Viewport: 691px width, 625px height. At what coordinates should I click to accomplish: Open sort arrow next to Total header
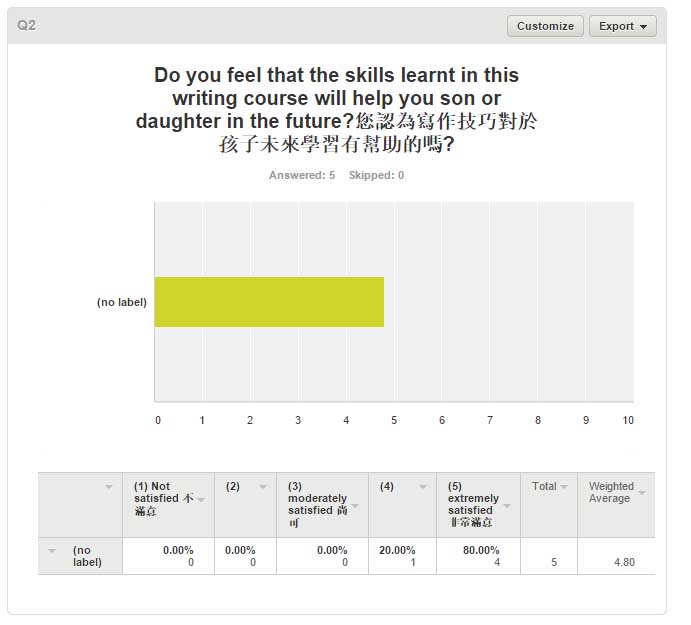[x=564, y=487]
